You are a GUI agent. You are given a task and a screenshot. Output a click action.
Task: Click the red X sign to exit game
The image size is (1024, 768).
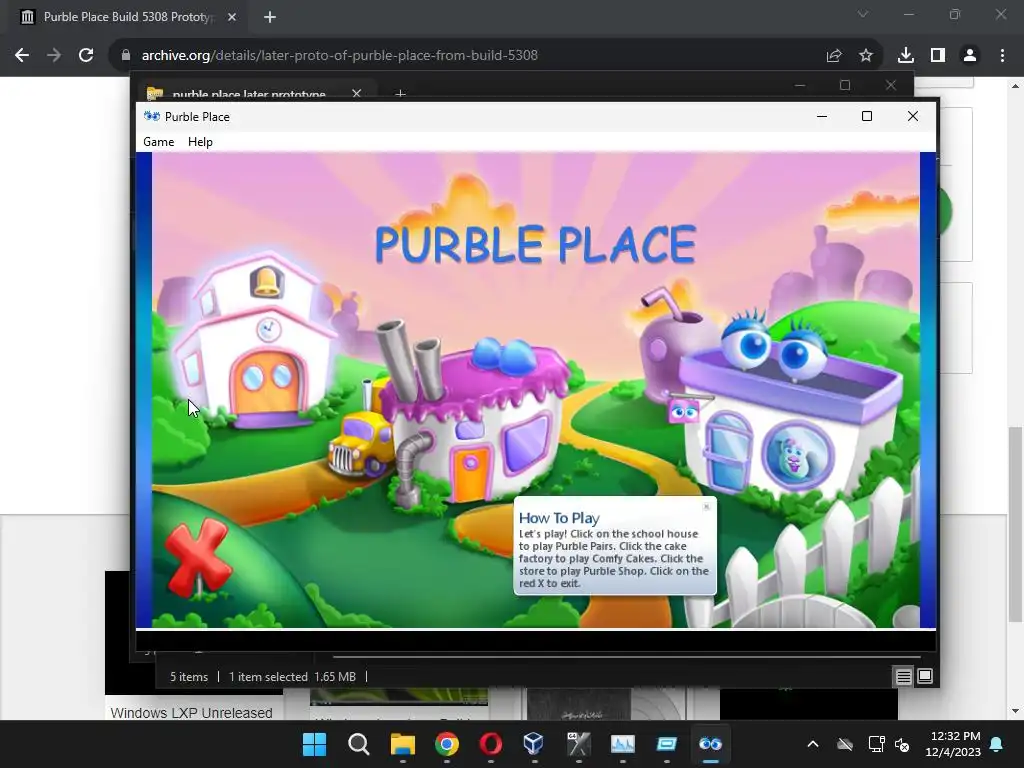point(198,557)
